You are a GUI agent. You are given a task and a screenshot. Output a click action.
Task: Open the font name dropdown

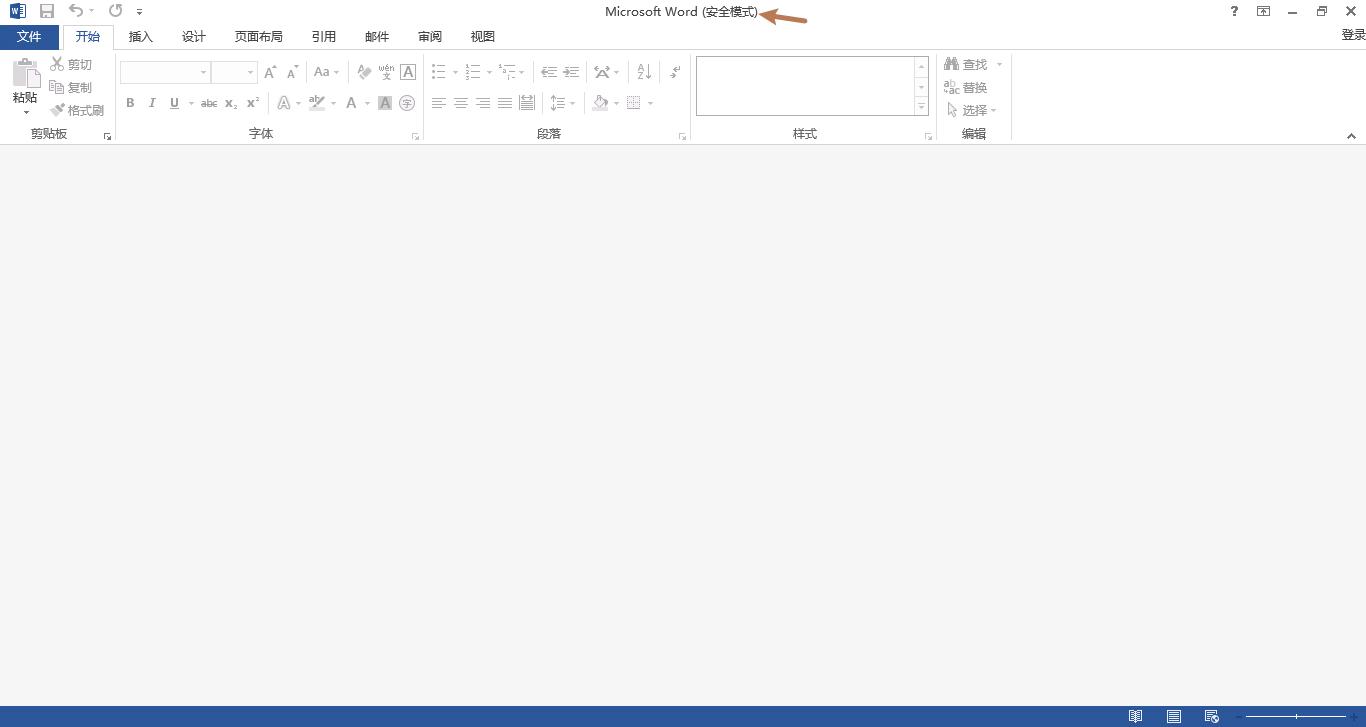point(204,72)
